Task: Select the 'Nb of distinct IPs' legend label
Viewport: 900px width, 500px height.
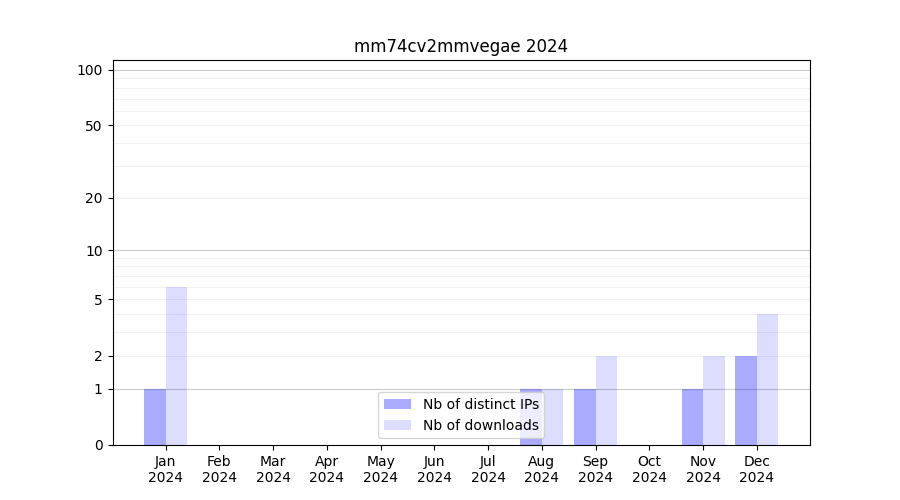Action: (481, 404)
